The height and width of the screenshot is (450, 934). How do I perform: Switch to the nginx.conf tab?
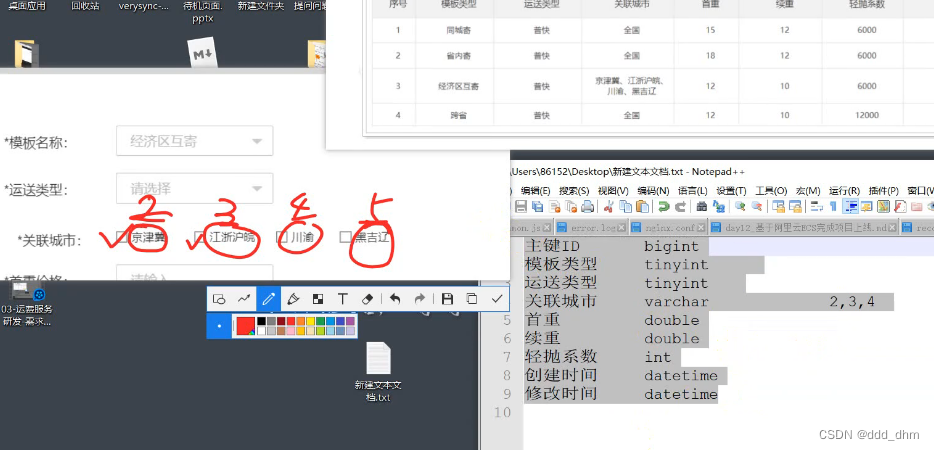pyautogui.click(x=668, y=228)
